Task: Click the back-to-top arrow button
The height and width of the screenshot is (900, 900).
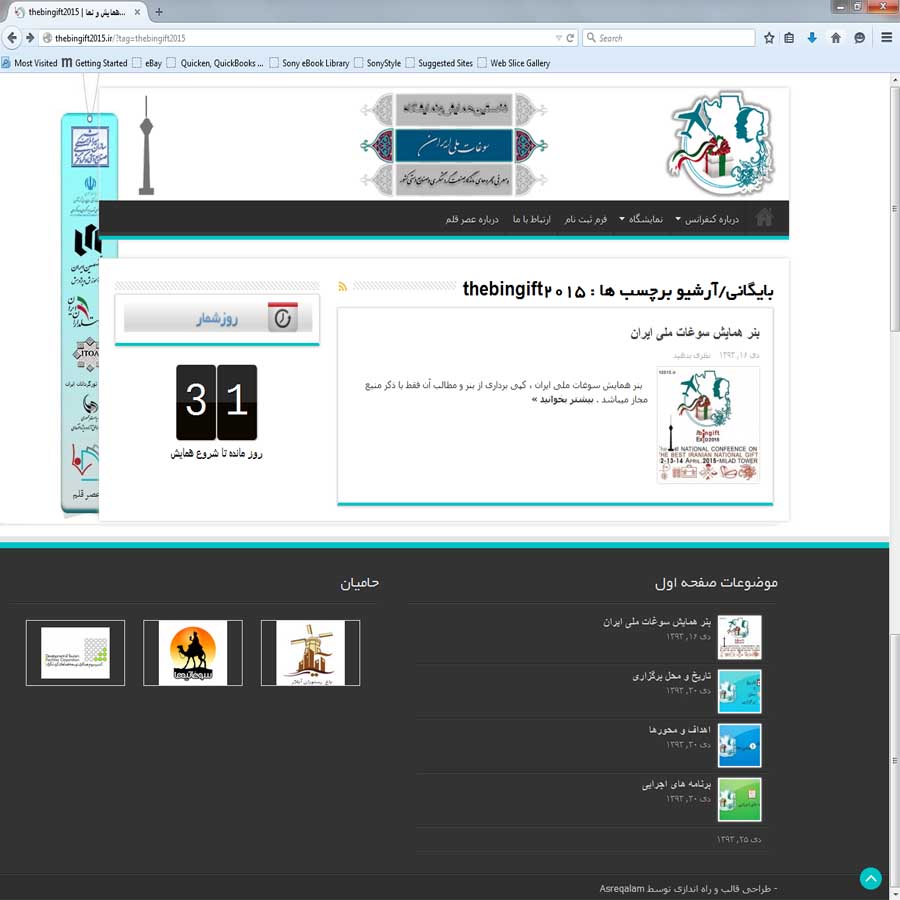Action: pos(870,878)
